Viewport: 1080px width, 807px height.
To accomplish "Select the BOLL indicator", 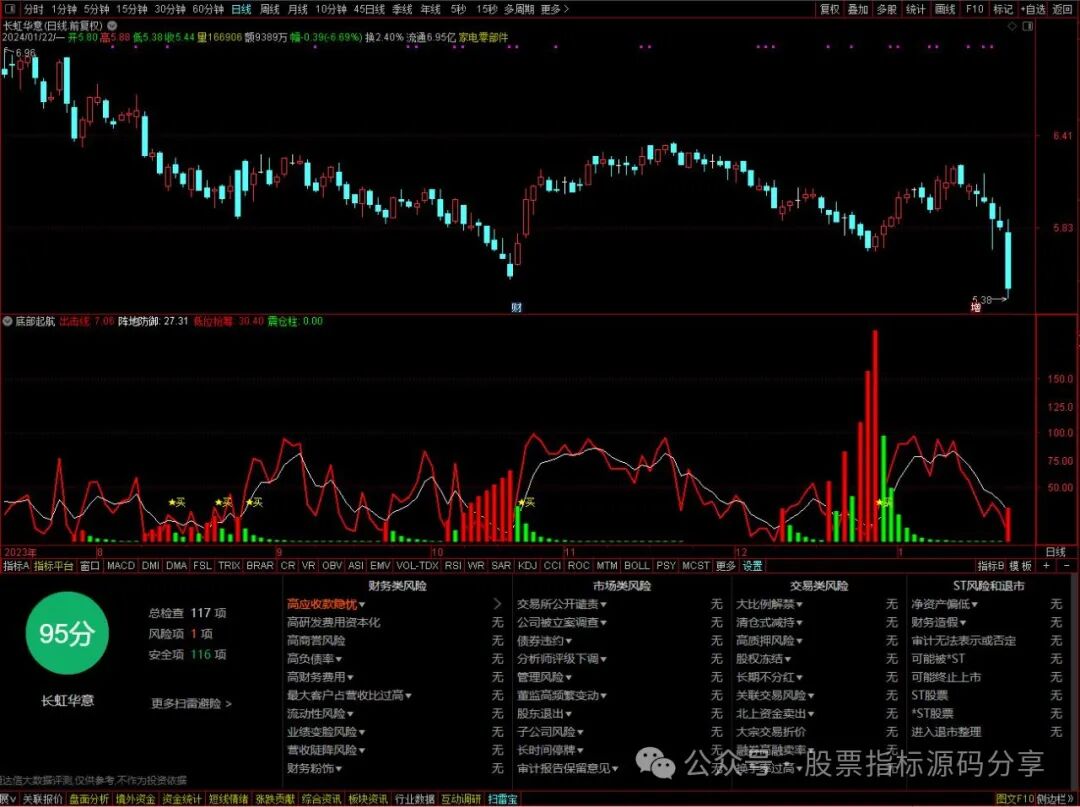I will click(636, 565).
